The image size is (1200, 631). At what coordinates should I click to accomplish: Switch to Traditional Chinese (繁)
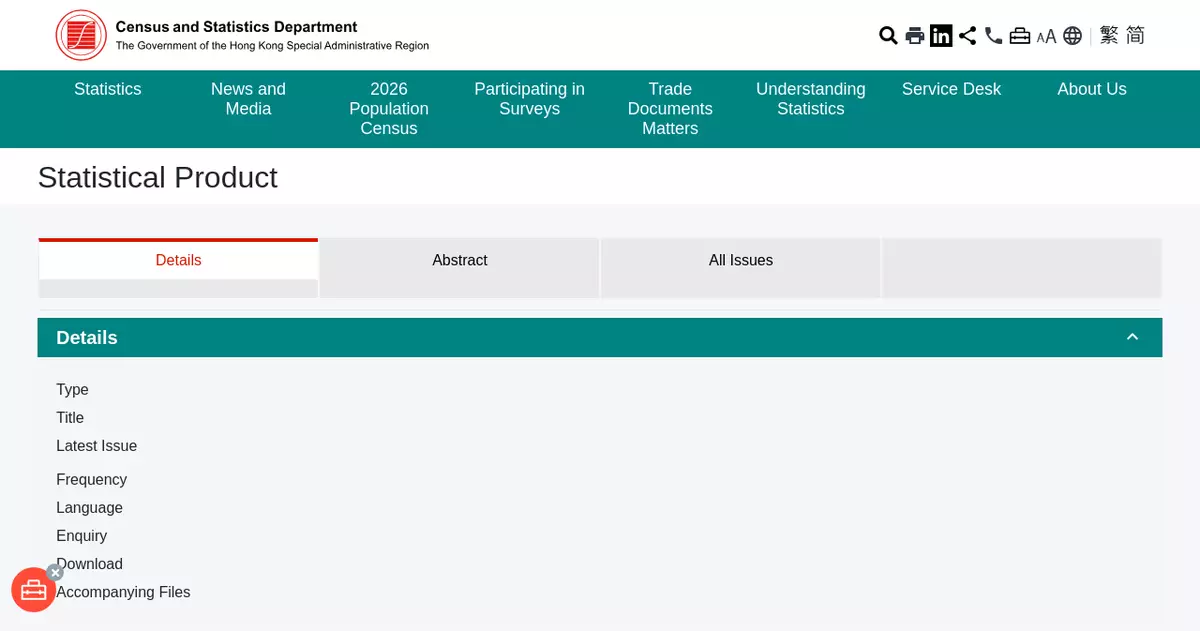1109,36
